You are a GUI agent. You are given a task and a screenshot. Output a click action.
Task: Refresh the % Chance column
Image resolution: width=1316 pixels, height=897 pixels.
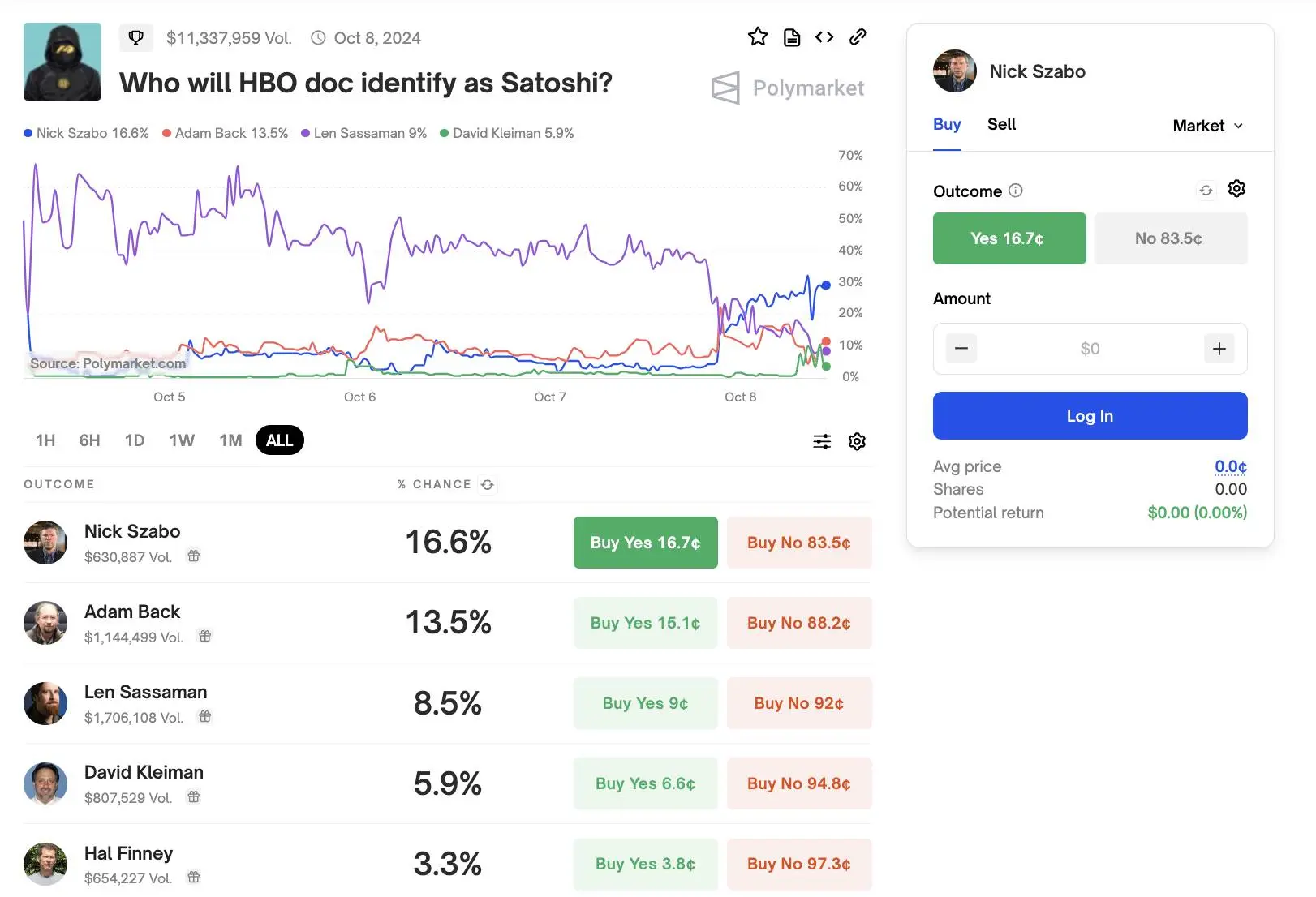[487, 484]
